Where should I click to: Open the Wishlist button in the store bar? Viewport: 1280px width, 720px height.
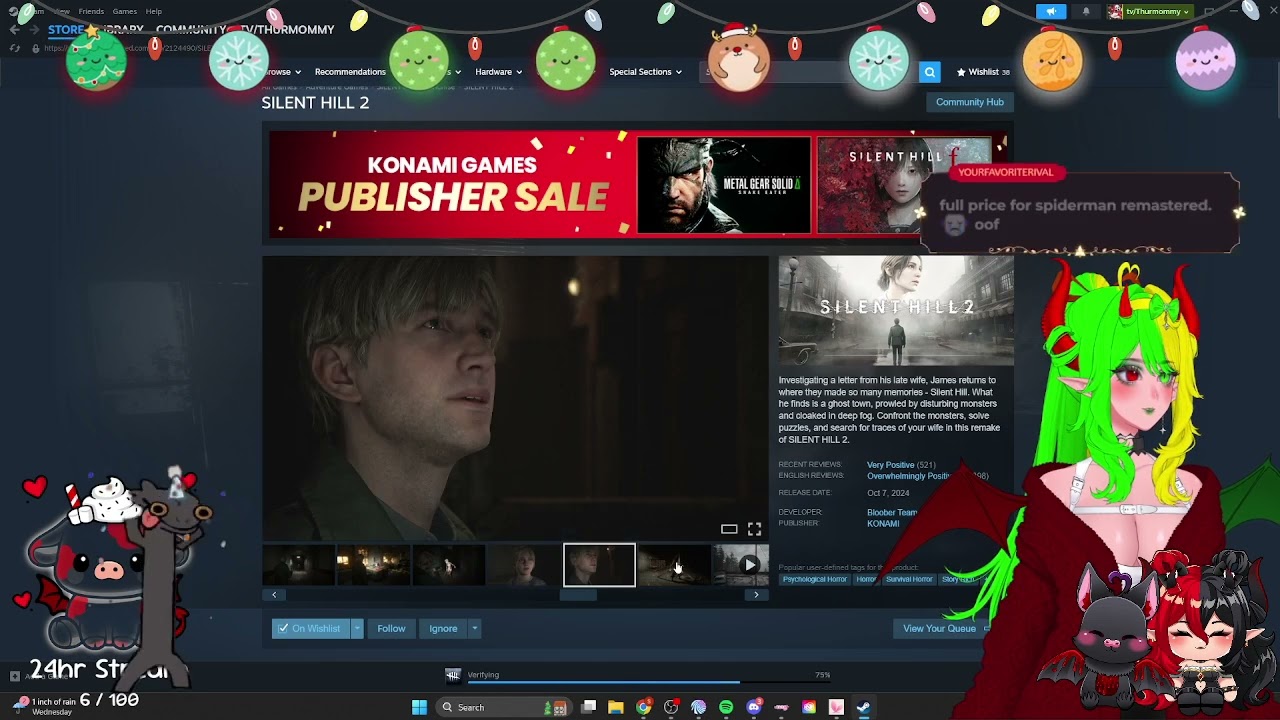click(983, 72)
